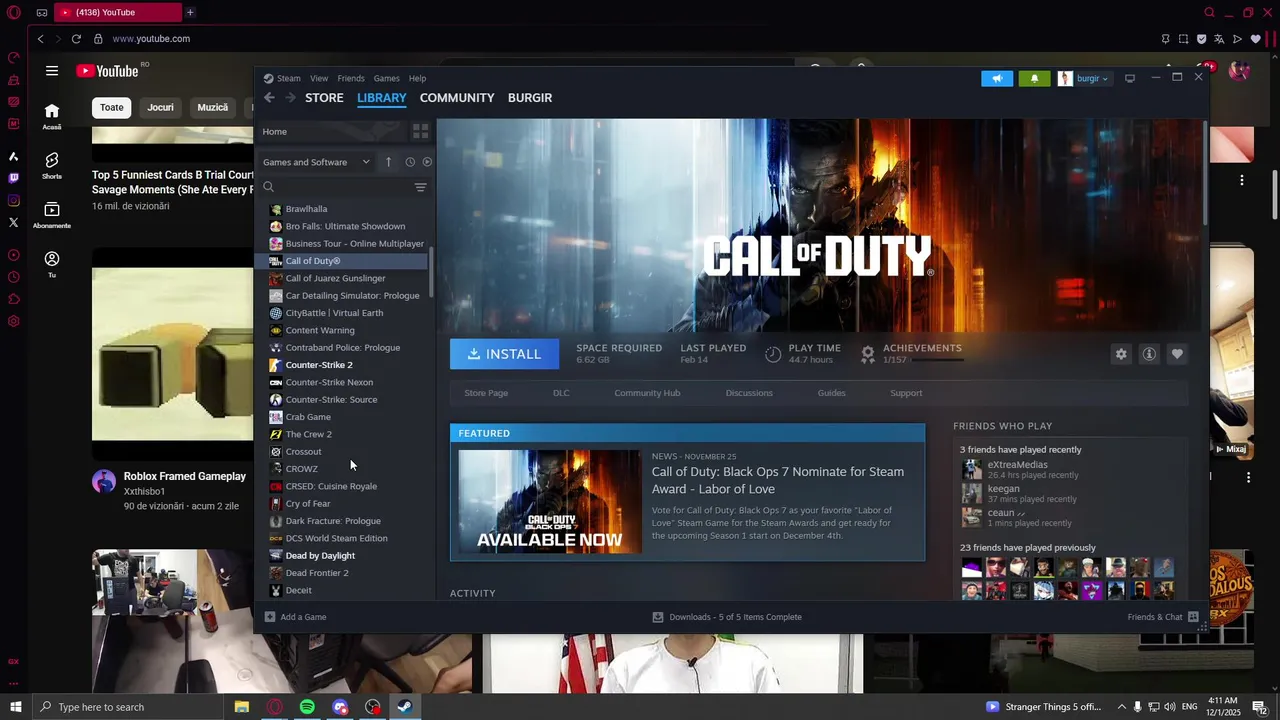Screen dimensions: 1280x720
Task: Click the DCS World Steam Edition icon
Action: point(276,538)
